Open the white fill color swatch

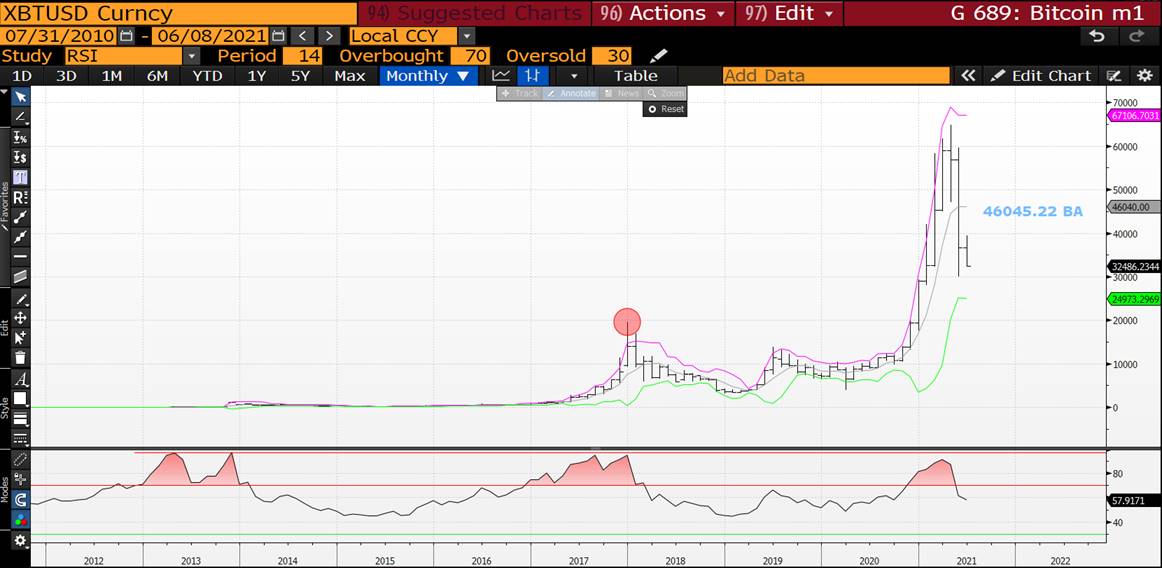tap(21, 399)
